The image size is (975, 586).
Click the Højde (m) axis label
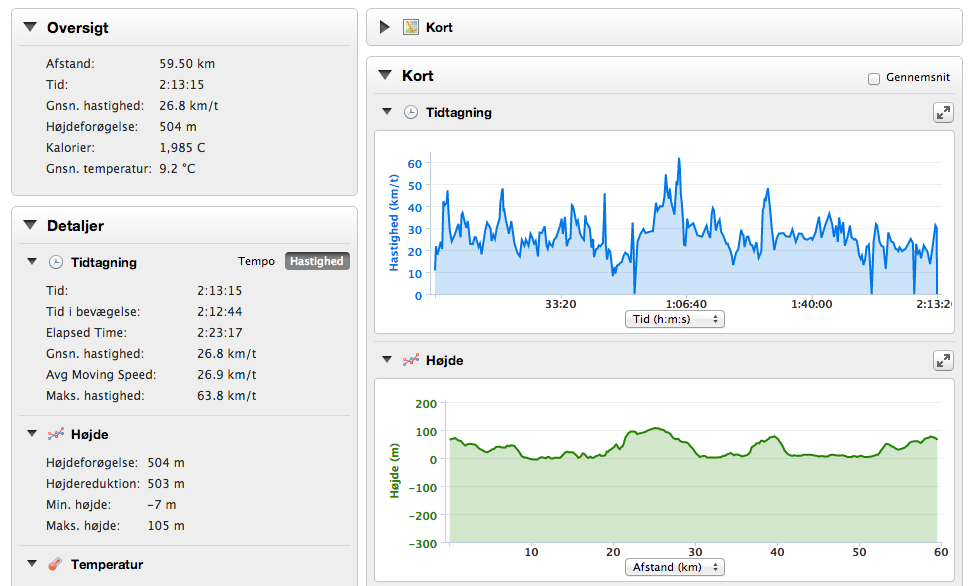click(x=394, y=470)
